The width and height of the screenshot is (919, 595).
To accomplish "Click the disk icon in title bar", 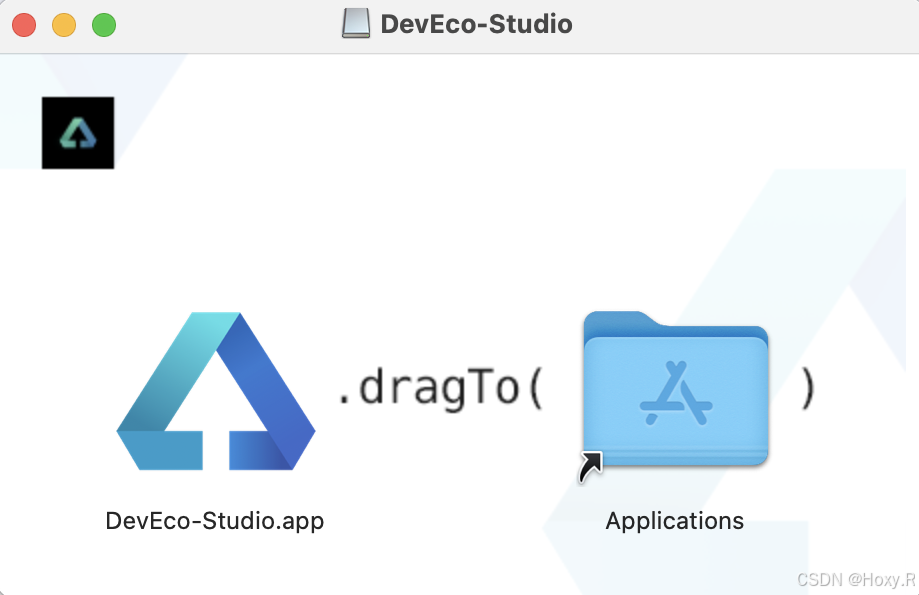I will [x=356, y=23].
